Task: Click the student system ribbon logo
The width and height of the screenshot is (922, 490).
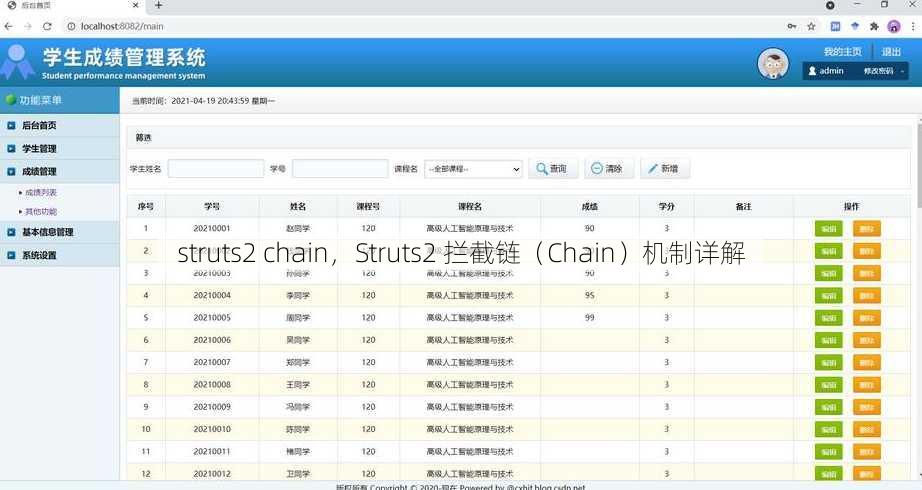Action: pyautogui.click(x=18, y=62)
